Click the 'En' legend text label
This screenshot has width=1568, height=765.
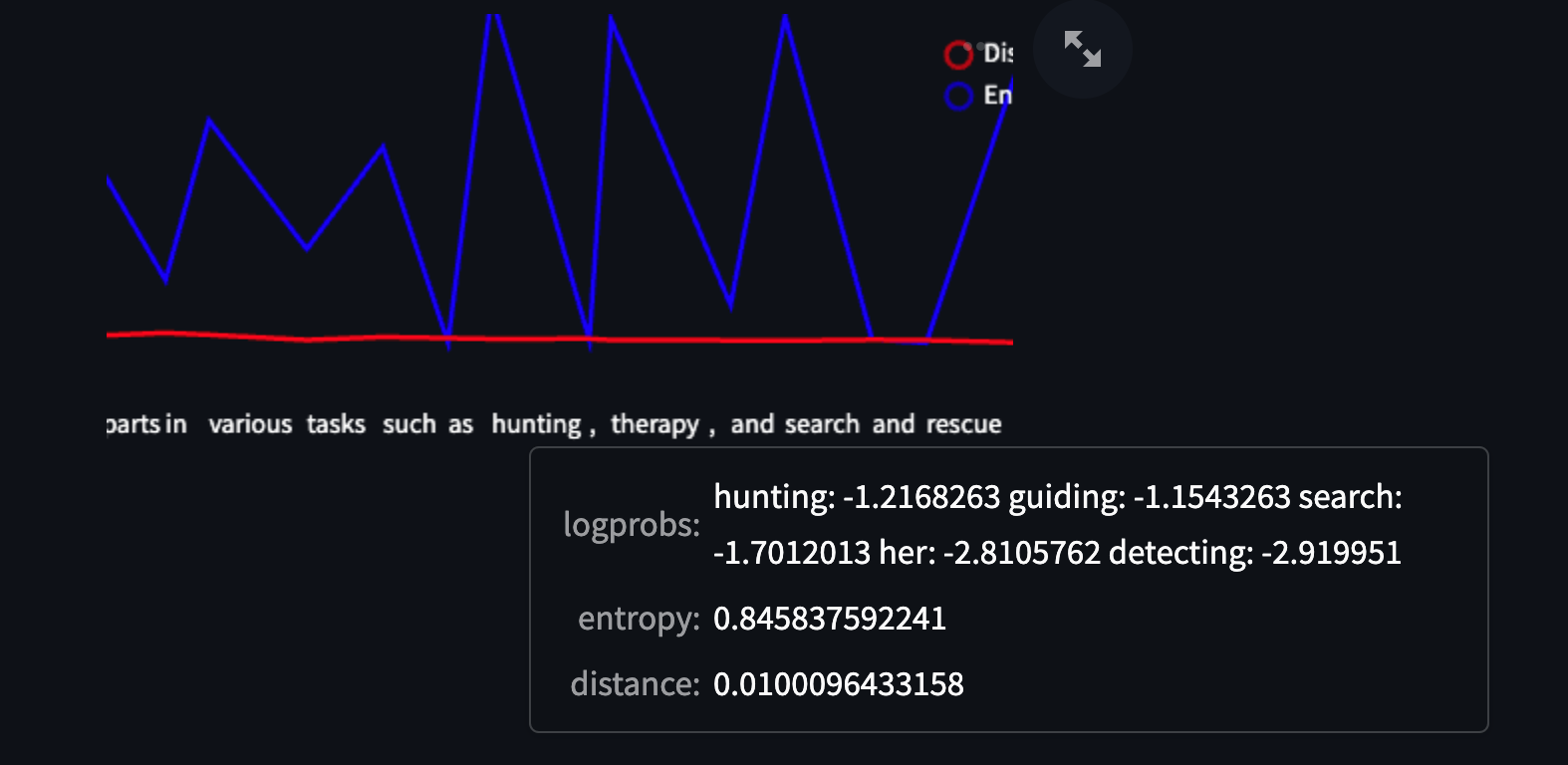[997, 96]
